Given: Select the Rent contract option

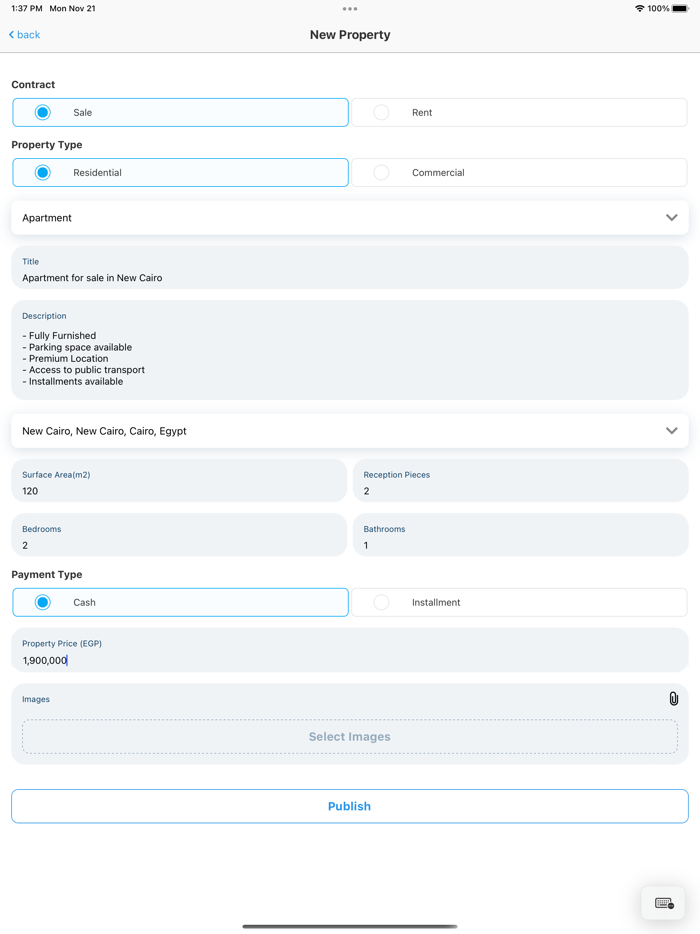Looking at the screenshot, I should pos(518,112).
